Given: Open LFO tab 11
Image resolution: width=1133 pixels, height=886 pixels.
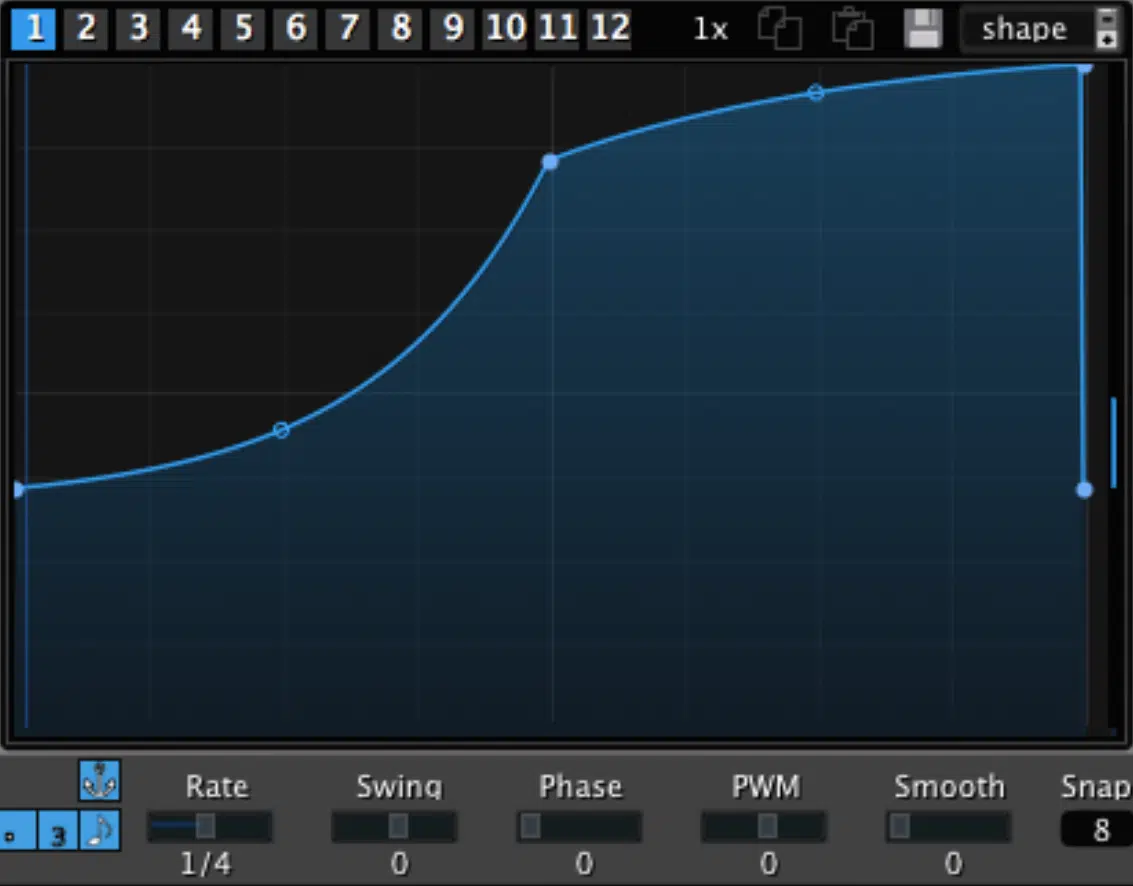Looking at the screenshot, I should pos(557,29).
